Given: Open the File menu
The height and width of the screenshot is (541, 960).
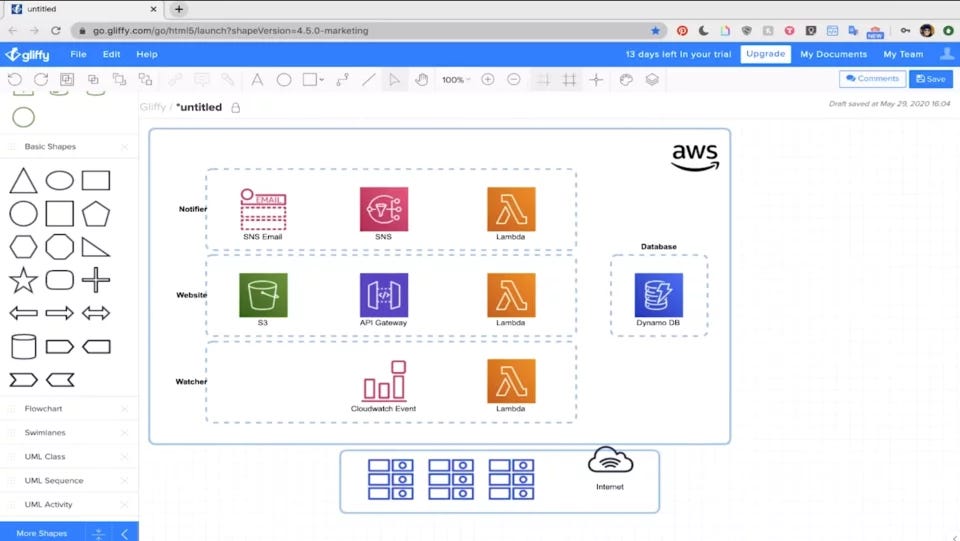Looking at the screenshot, I should pyautogui.click(x=78, y=54).
